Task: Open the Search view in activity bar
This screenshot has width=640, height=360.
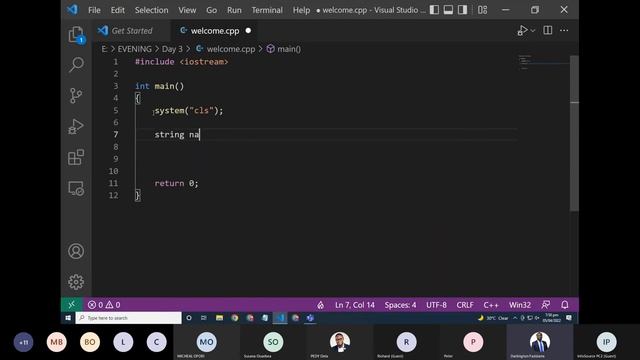Action: [x=76, y=64]
